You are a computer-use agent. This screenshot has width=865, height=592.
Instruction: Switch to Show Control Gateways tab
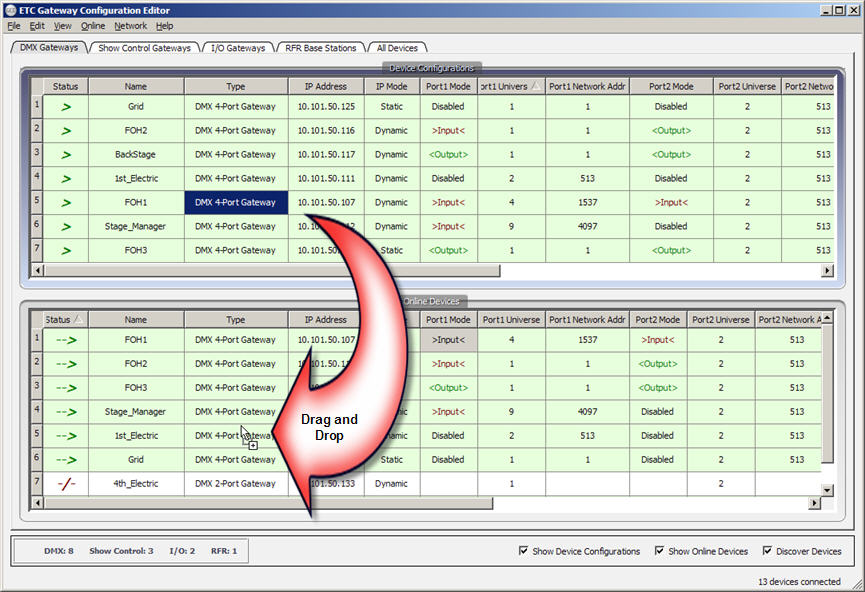(145, 48)
